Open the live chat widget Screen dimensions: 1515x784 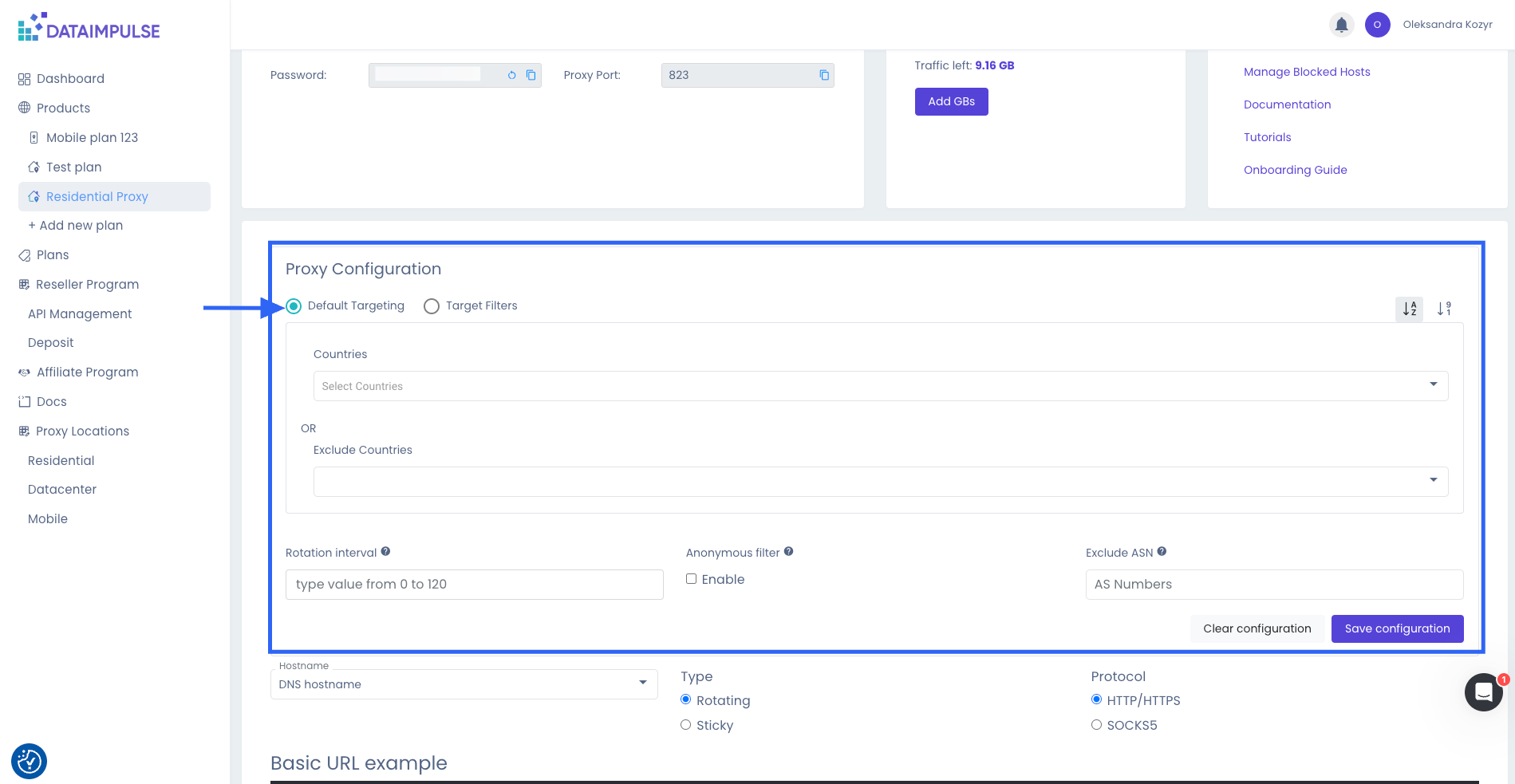point(1483,692)
